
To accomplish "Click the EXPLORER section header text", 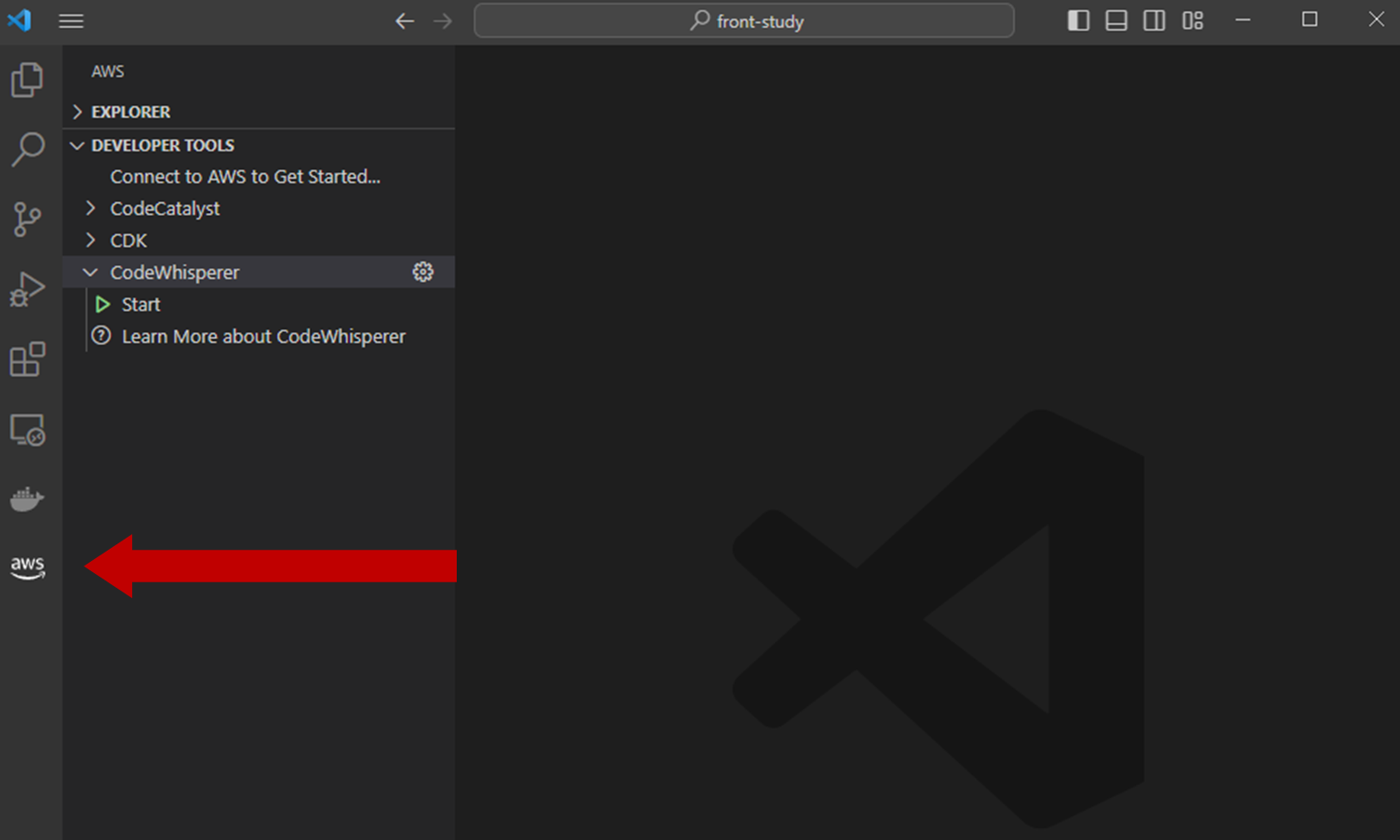I will [x=131, y=112].
